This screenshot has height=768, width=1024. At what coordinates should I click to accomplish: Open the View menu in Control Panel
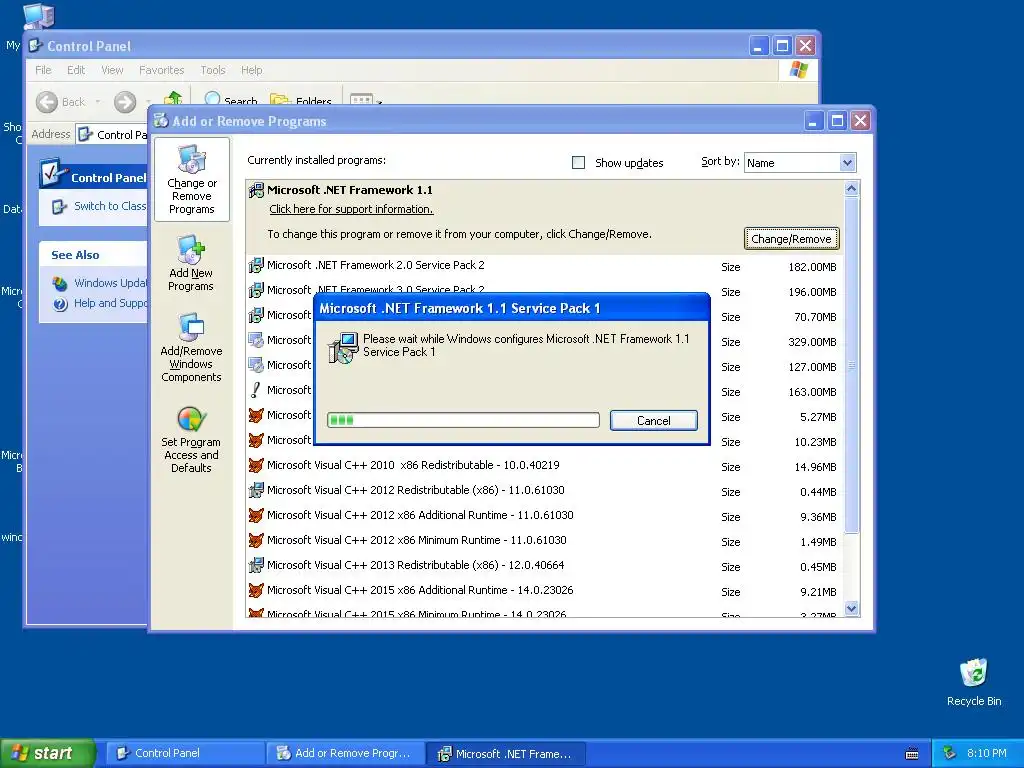coord(112,70)
